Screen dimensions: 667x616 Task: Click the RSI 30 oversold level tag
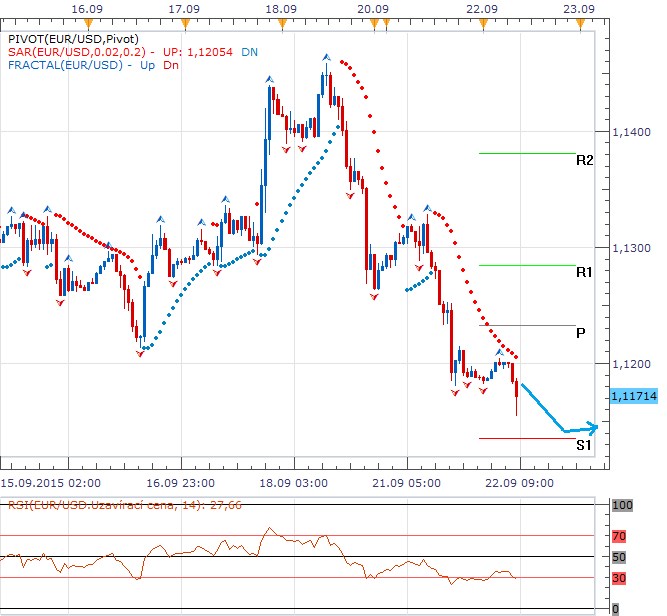click(x=618, y=577)
